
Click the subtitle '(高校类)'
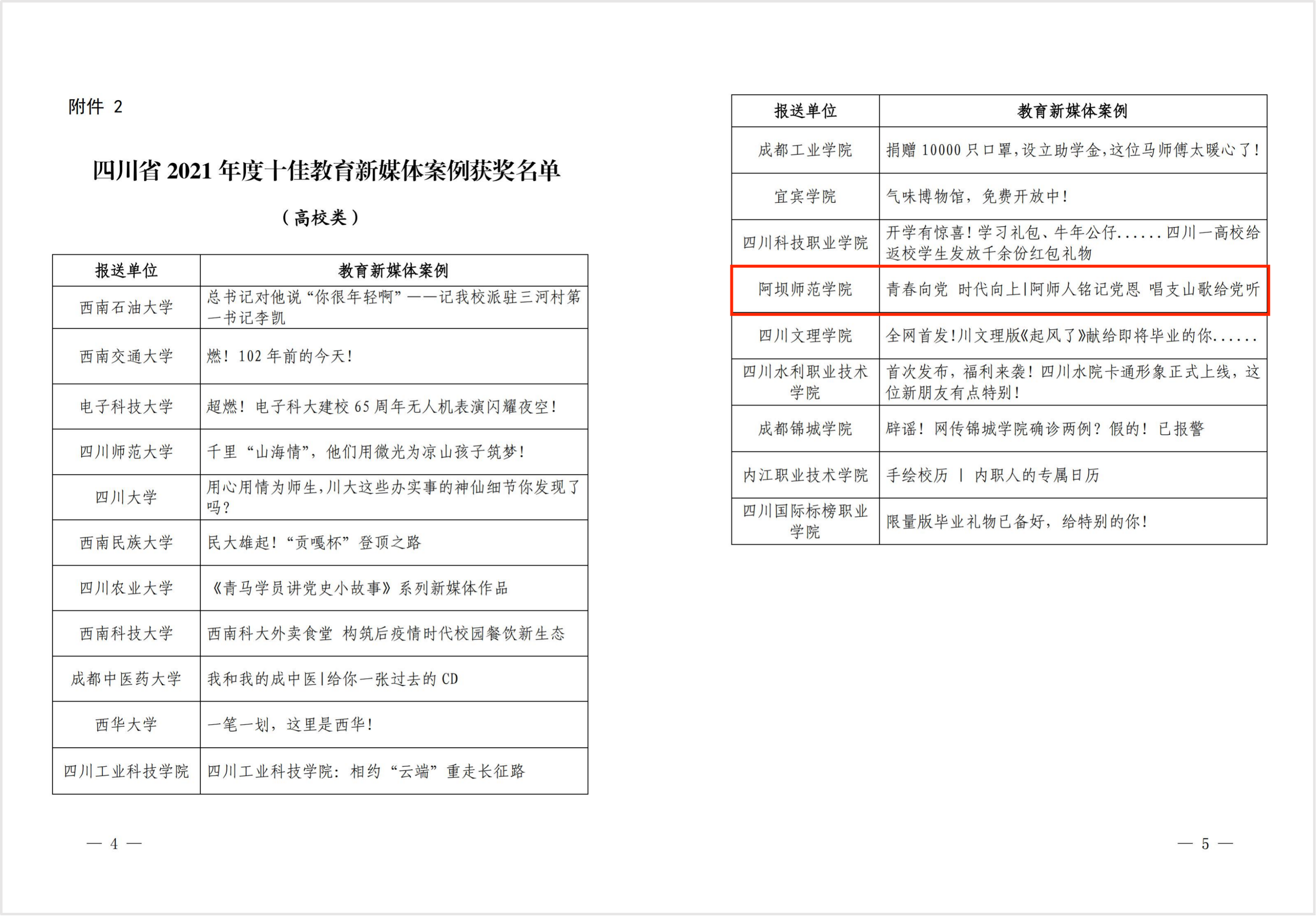320,218
